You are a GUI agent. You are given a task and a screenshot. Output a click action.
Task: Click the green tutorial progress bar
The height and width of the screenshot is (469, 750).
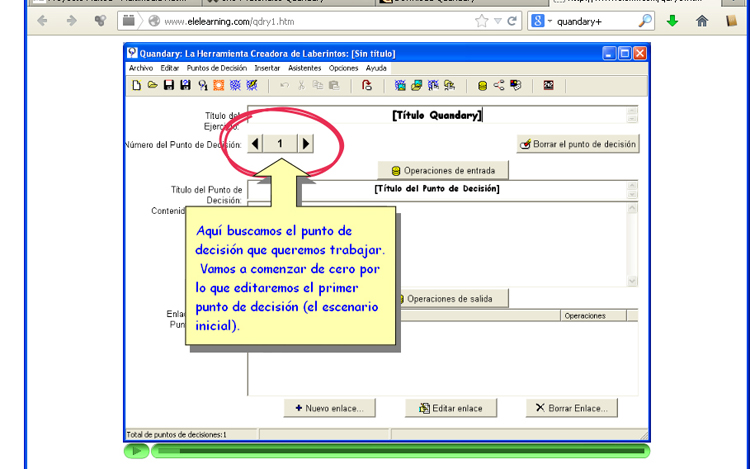(x=400, y=451)
